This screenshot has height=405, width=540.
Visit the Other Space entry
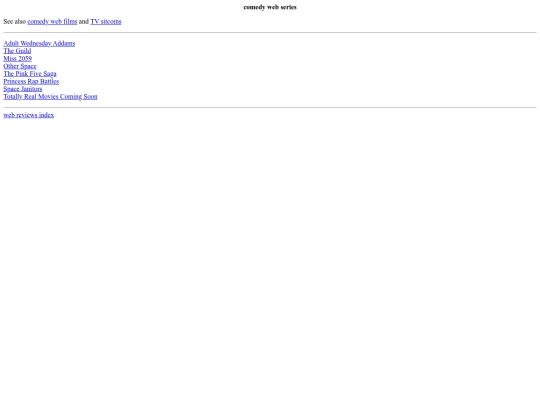click(x=20, y=66)
